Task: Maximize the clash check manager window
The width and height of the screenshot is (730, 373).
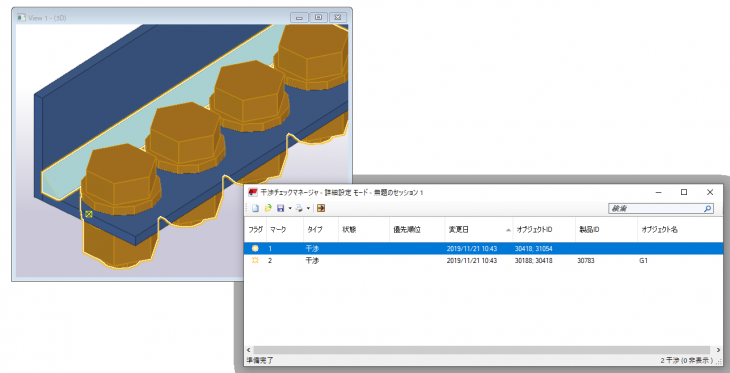Action: (x=684, y=192)
